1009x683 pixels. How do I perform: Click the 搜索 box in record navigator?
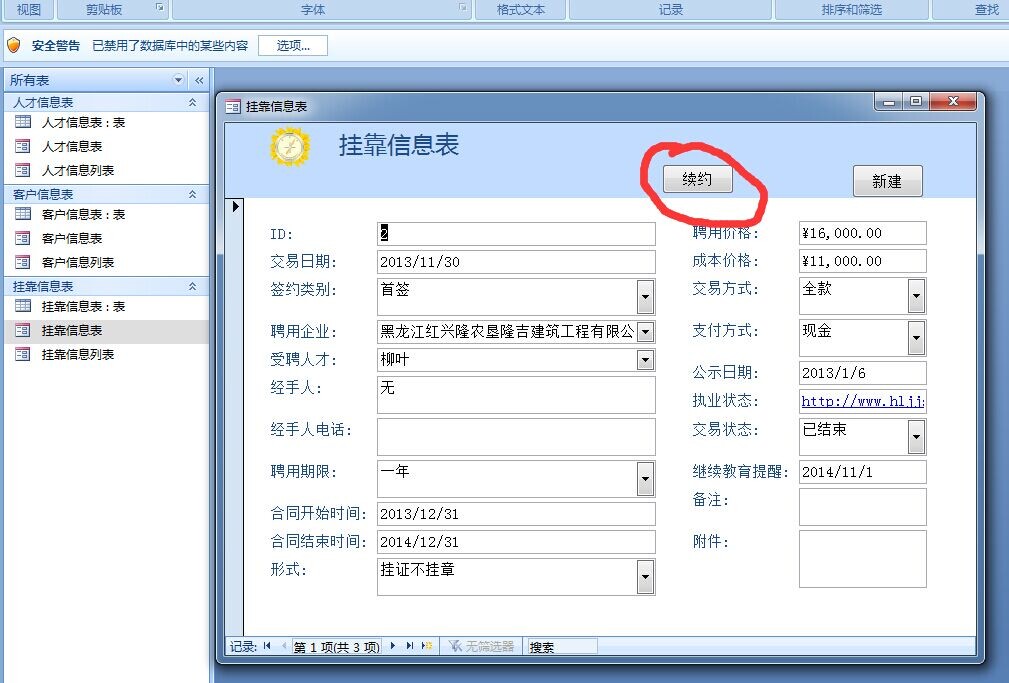[x=561, y=647]
